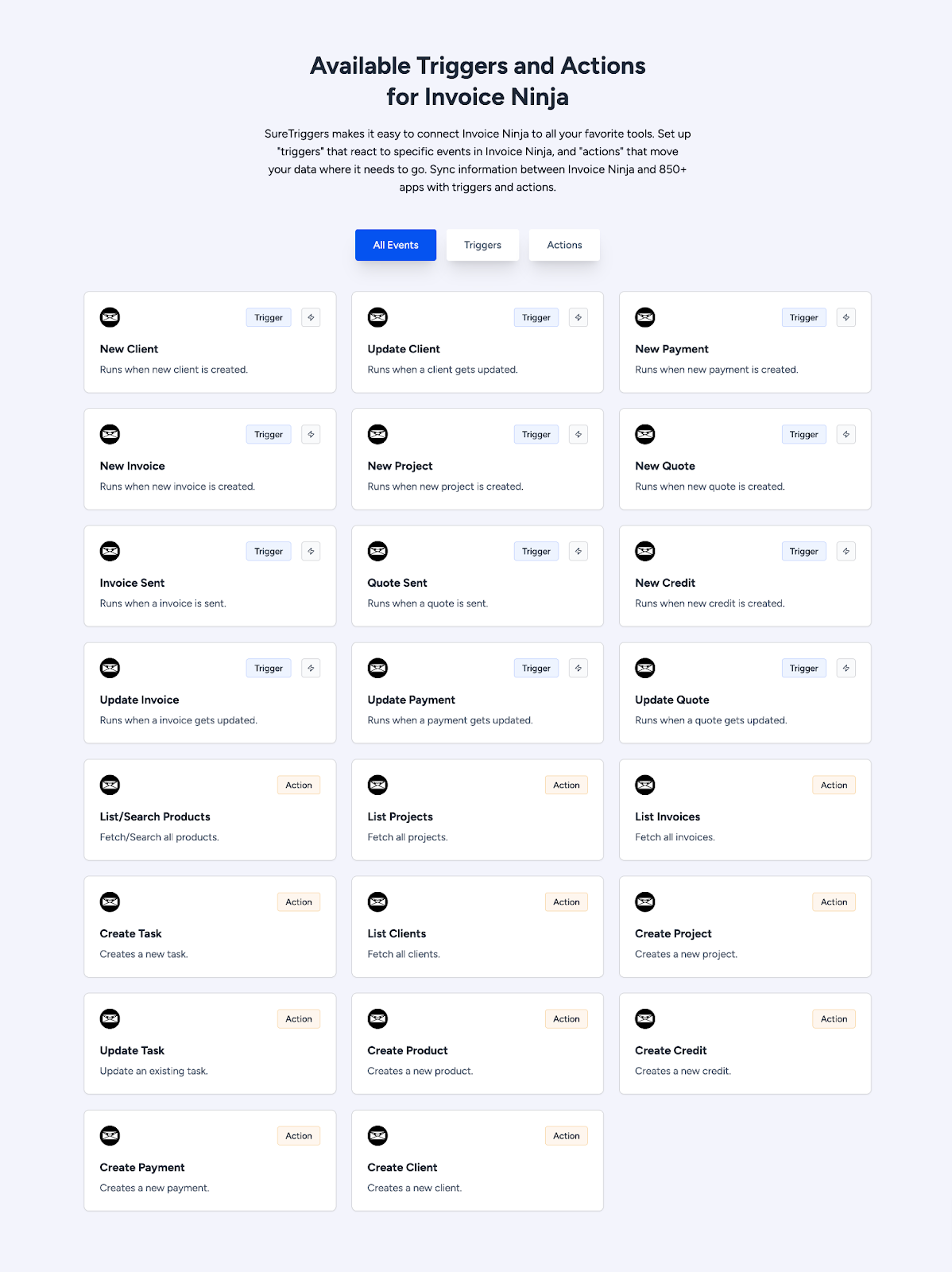Click the Invoice Ninja logo on New Invoice card

[110, 434]
